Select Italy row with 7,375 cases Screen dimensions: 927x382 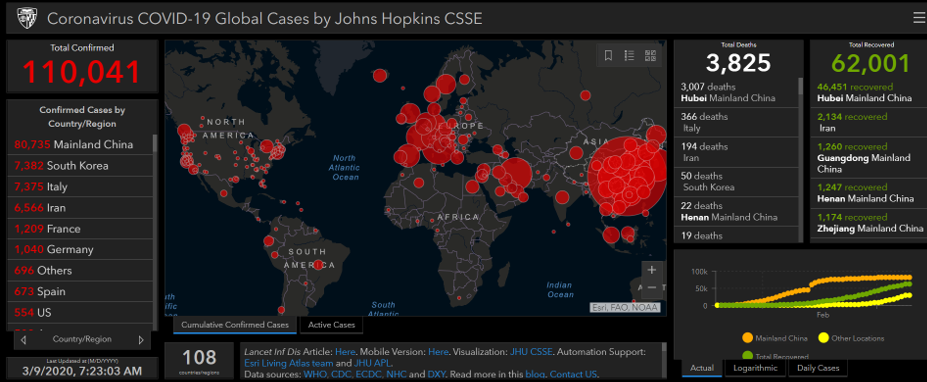point(80,187)
